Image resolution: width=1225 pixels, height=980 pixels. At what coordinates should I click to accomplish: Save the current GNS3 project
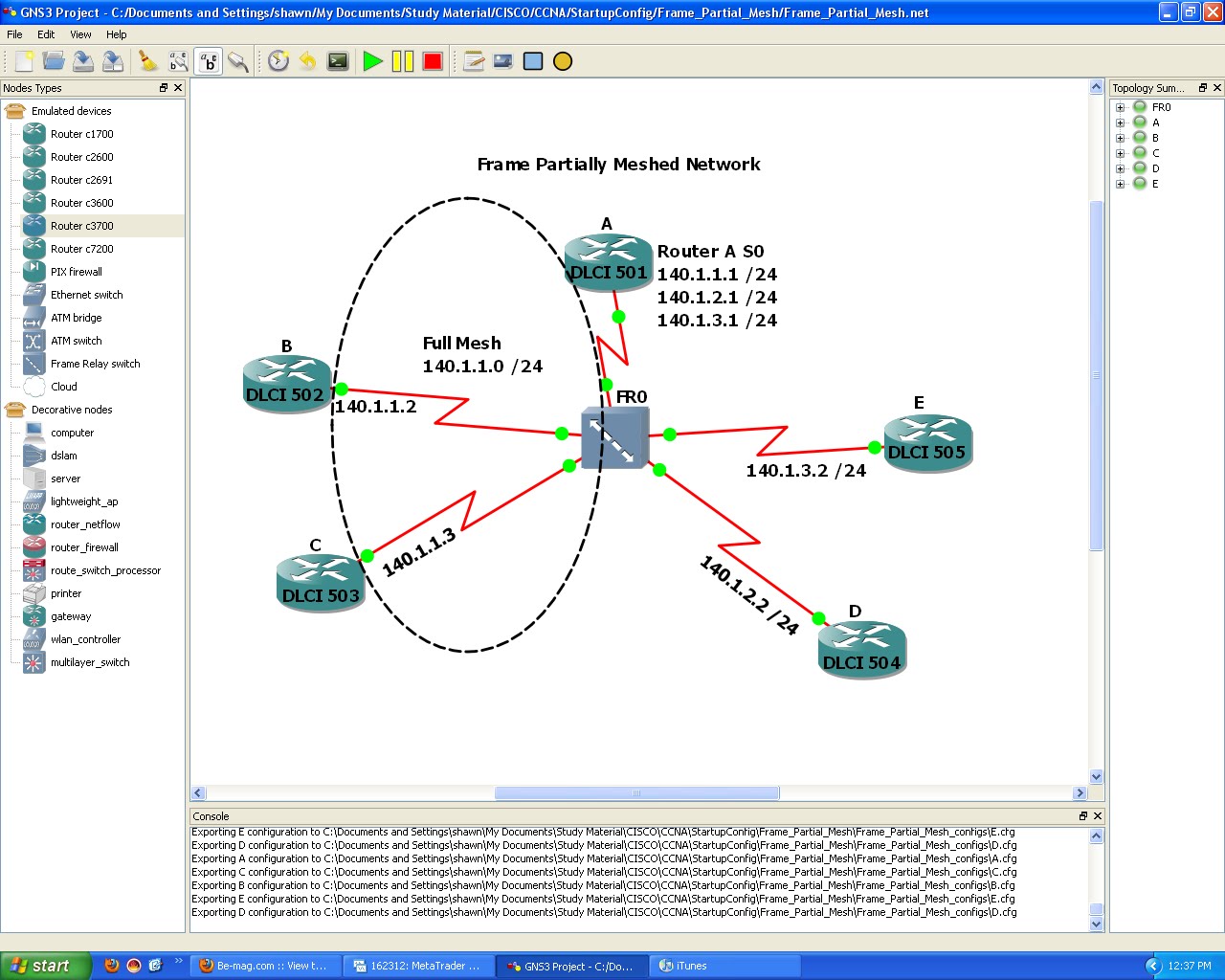[83, 61]
